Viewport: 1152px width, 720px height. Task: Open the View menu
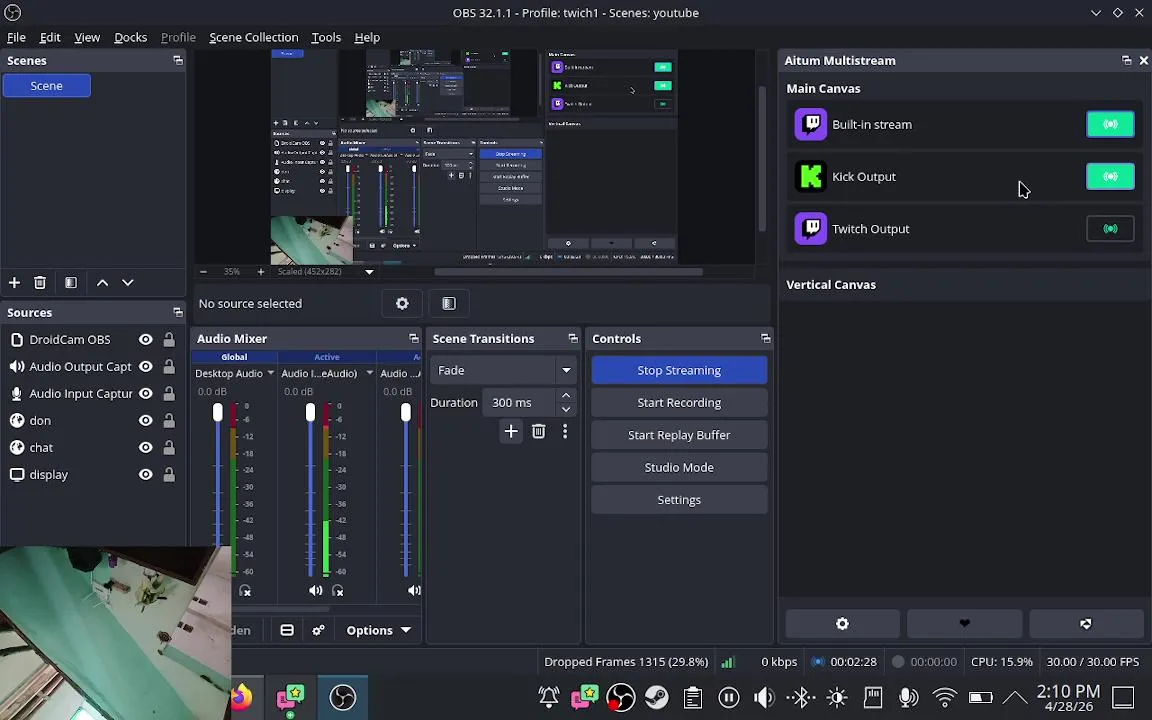pyautogui.click(x=87, y=37)
